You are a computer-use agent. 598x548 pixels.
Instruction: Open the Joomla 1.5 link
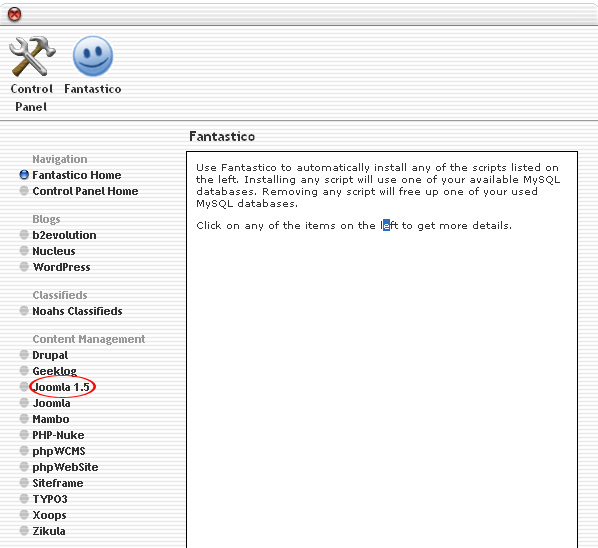click(61, 387)
